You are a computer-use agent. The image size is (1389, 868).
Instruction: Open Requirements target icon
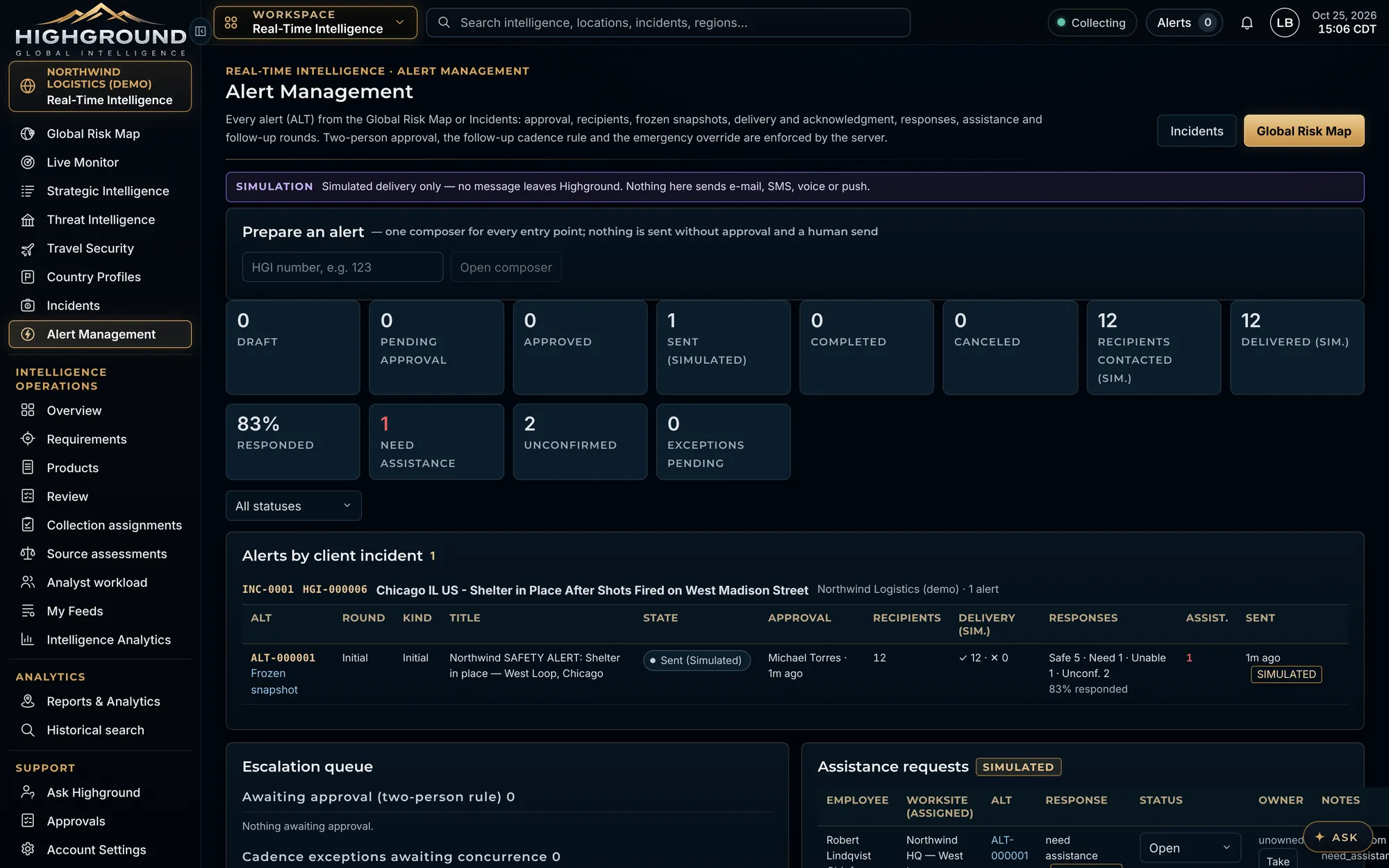[28, 439]
